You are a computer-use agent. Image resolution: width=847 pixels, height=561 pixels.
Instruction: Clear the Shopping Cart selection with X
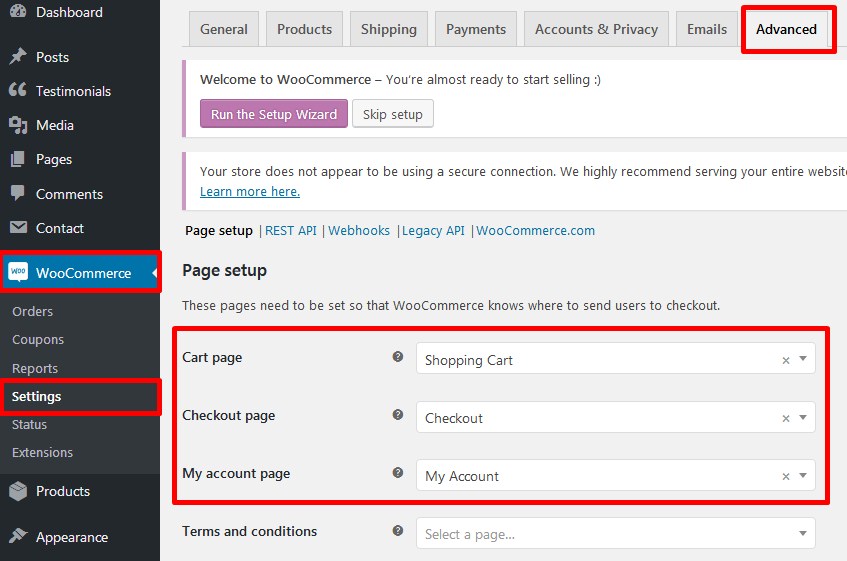tap(786, 360)
